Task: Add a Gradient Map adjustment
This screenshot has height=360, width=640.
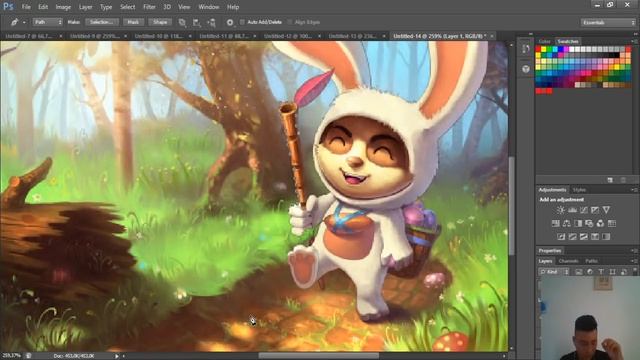Action: click(606, 236)
